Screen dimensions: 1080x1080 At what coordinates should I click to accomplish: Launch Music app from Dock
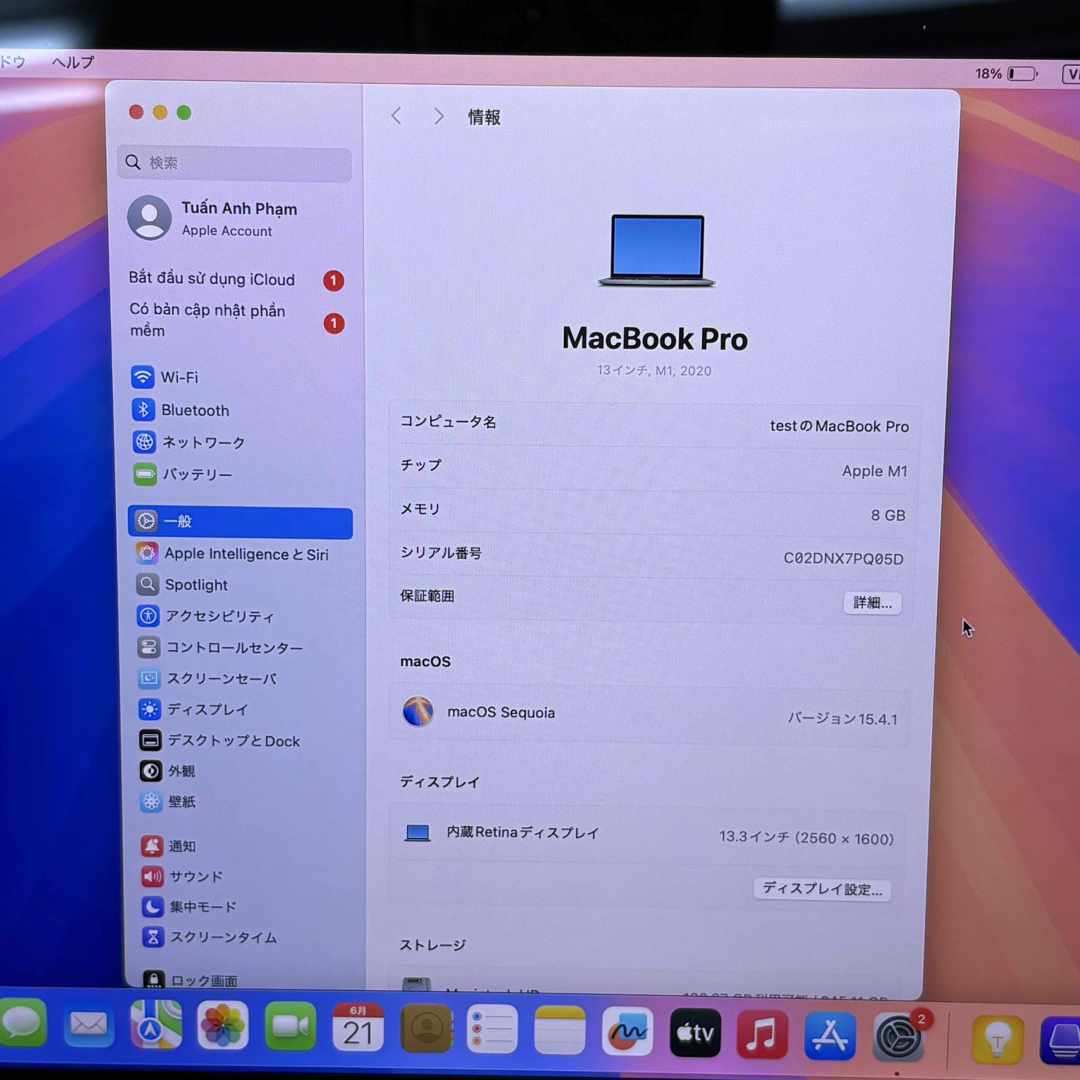point(762,1035)
